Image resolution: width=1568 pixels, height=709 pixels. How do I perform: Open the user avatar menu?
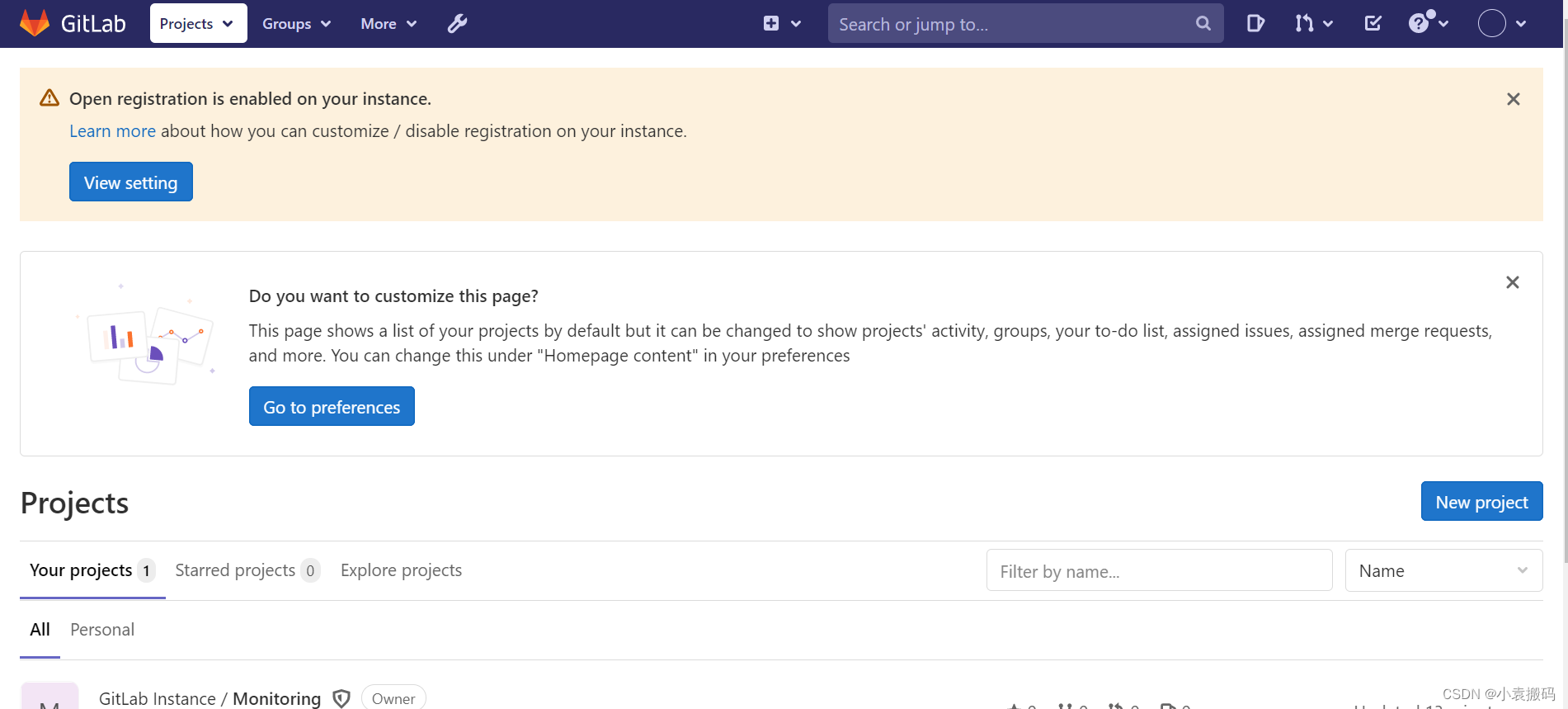[x=1502, y=24]
